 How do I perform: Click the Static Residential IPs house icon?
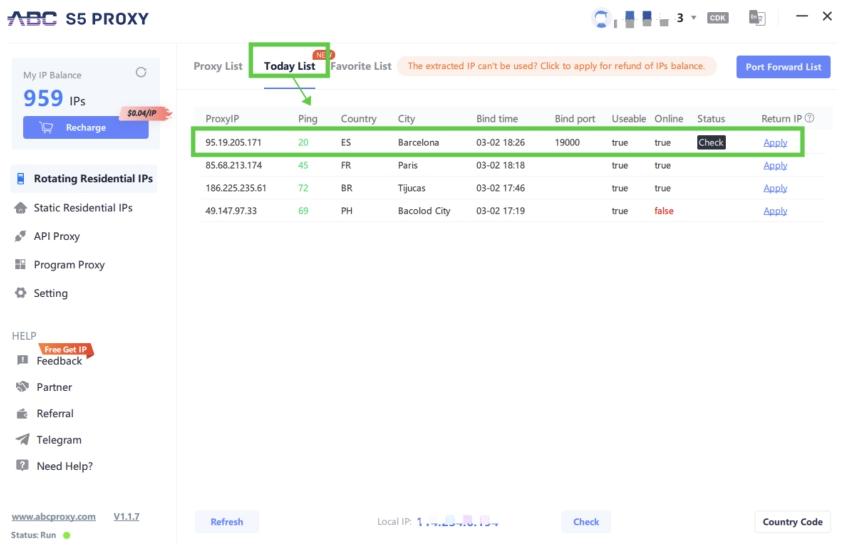coord(21,208)
